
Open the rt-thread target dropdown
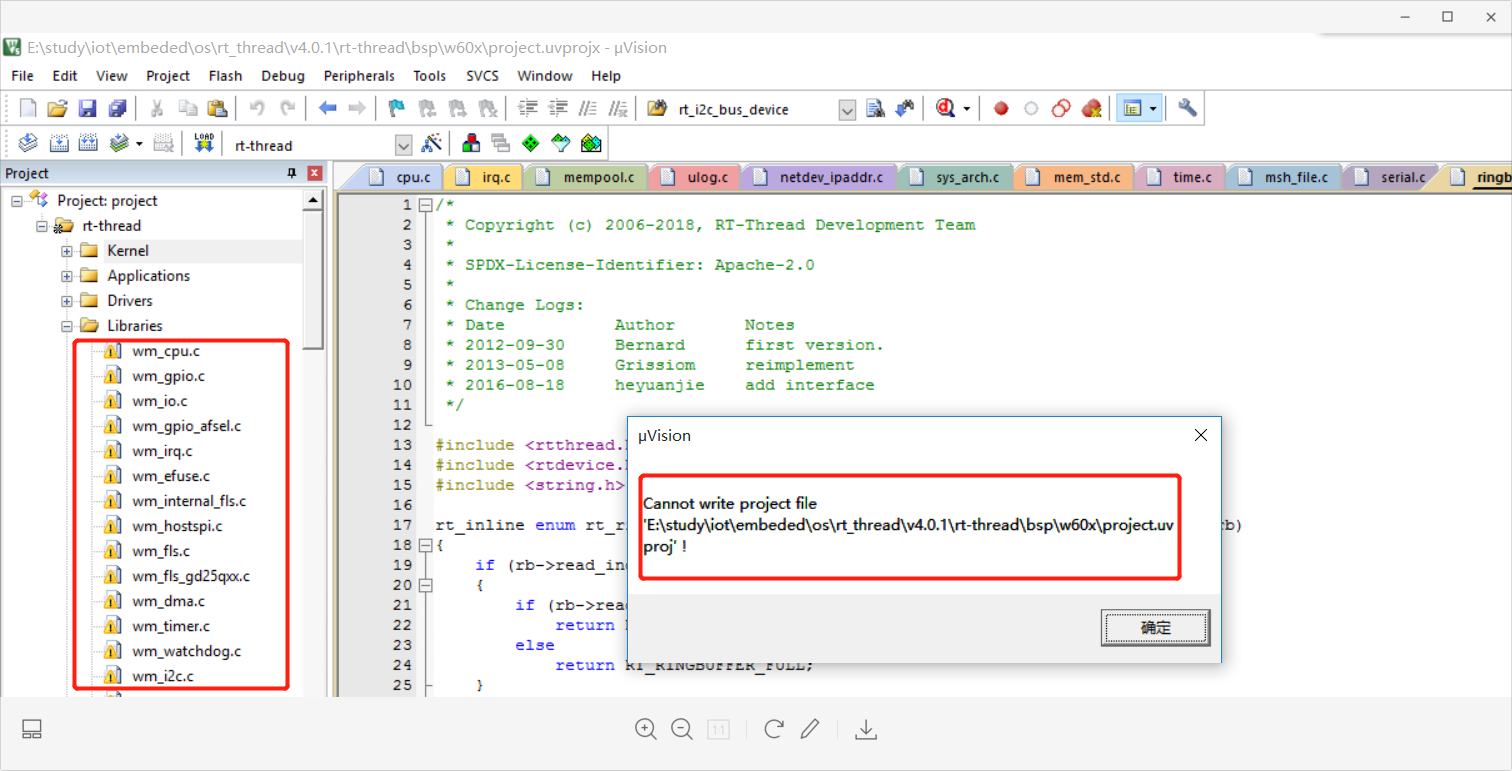(x=403, y=145)
